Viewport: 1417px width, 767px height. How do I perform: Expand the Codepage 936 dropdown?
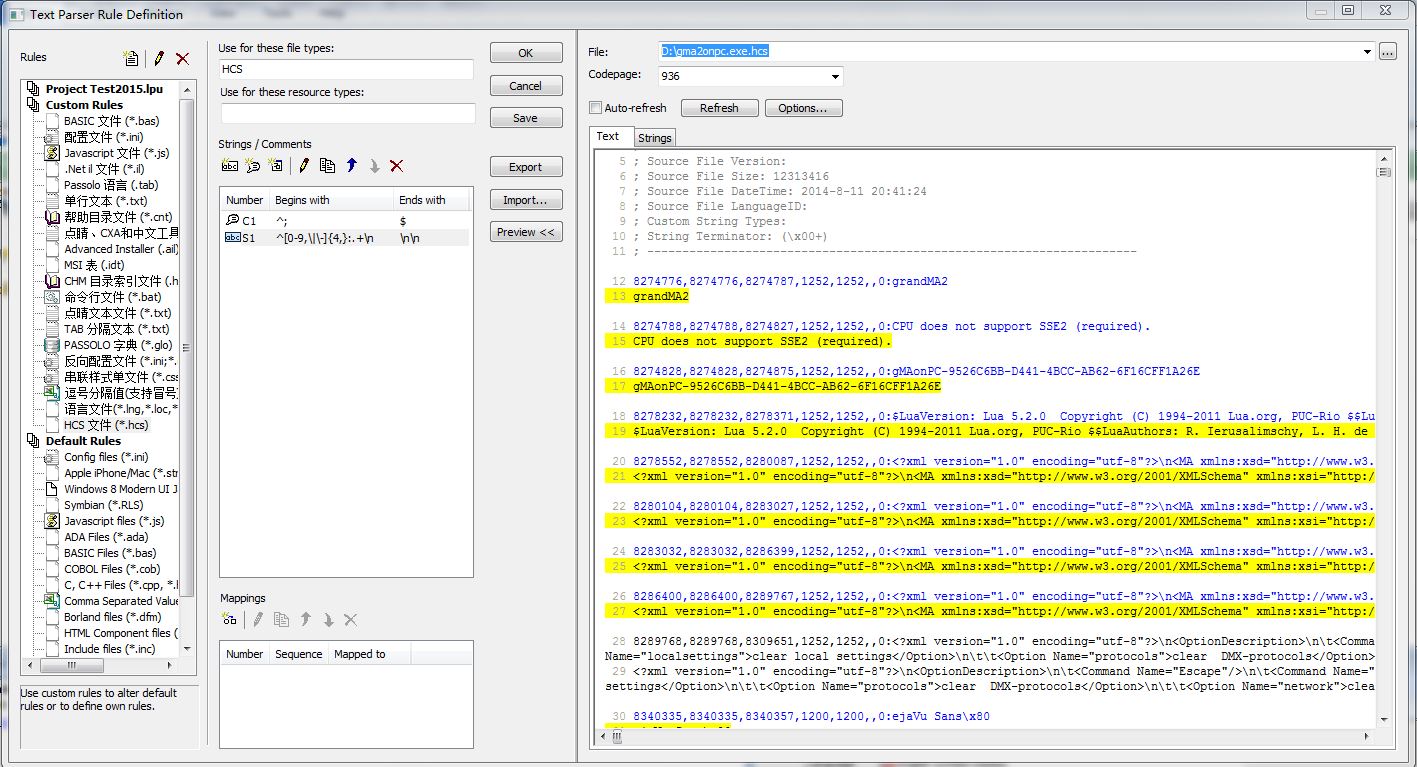(835, 77)
